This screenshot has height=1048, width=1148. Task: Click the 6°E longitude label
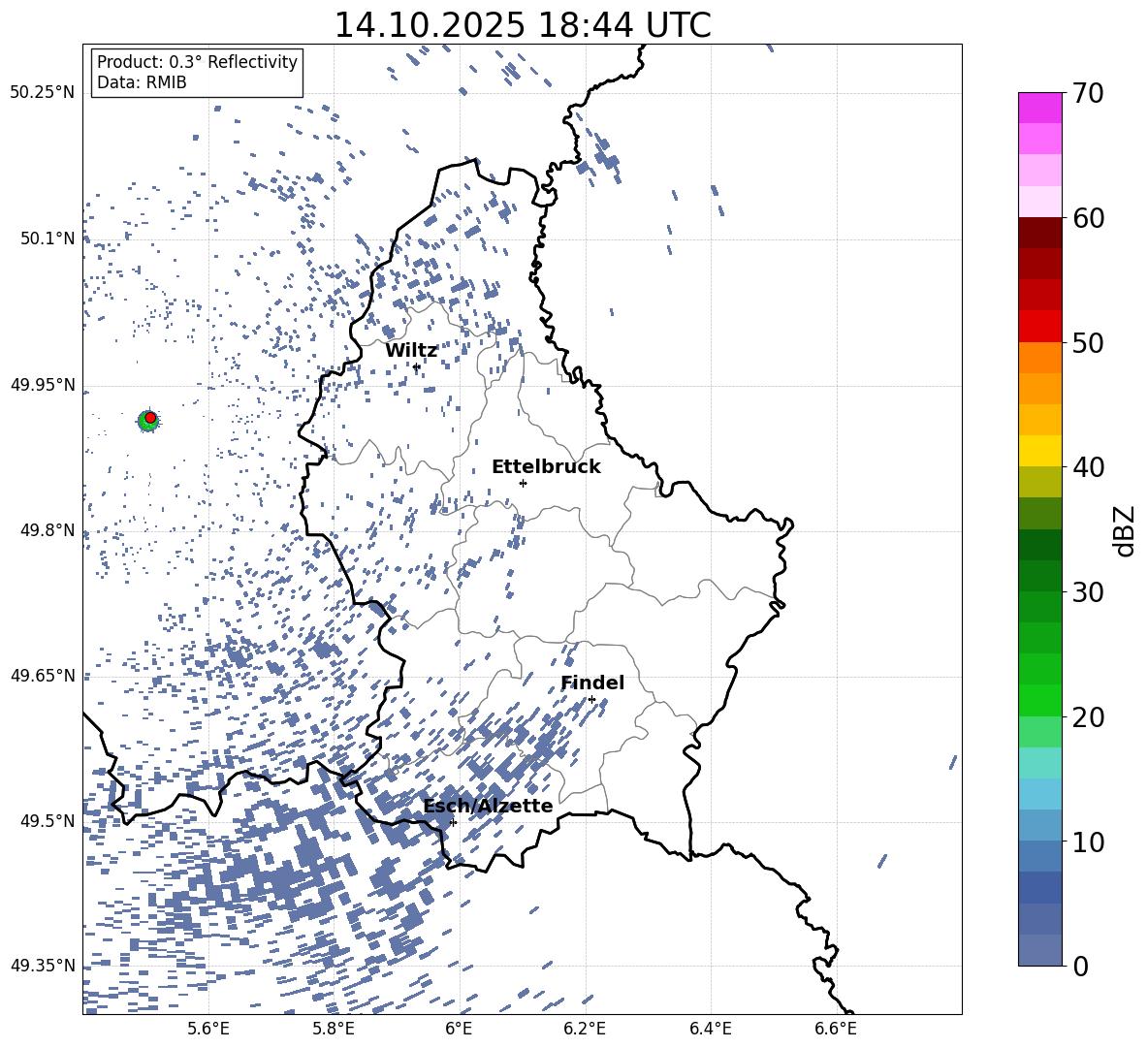point(459,1029)
